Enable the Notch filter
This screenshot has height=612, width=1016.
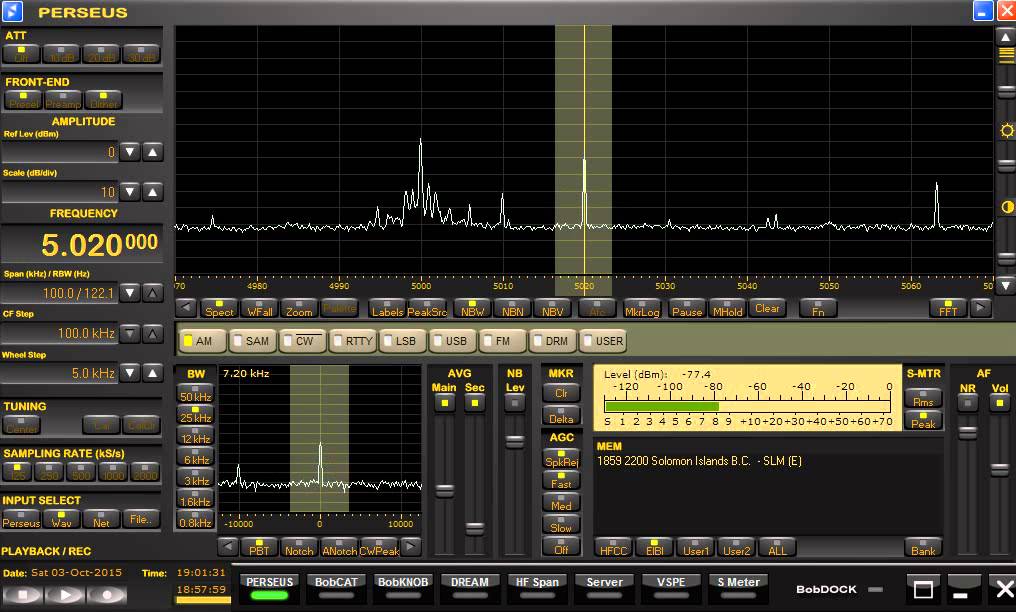[x=299, y=547]
